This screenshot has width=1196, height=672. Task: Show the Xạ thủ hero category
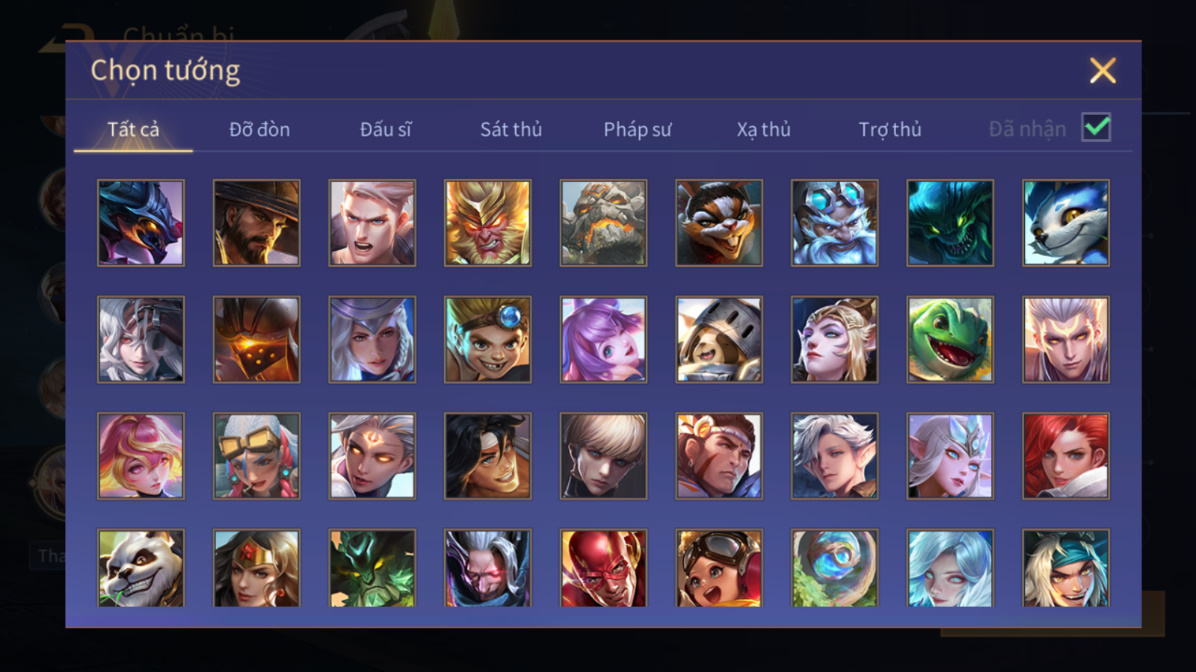pos(764,130)
